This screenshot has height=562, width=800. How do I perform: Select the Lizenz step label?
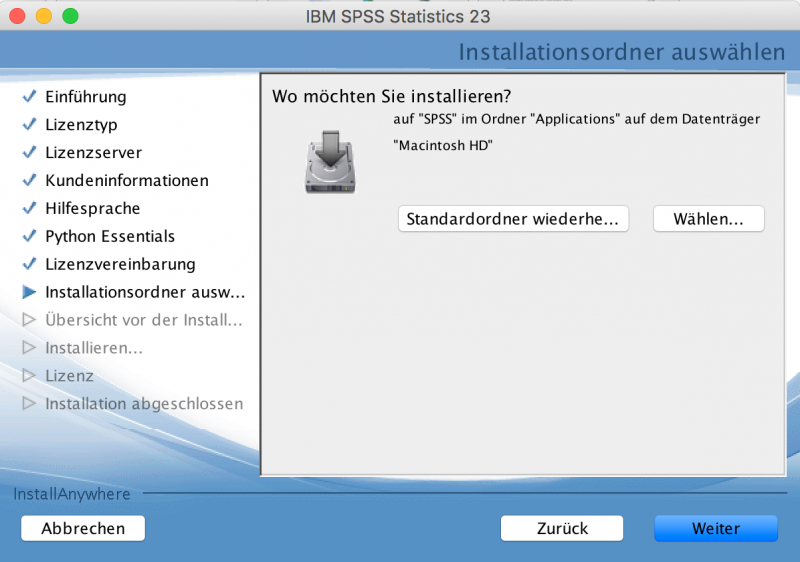pos(69,376)
